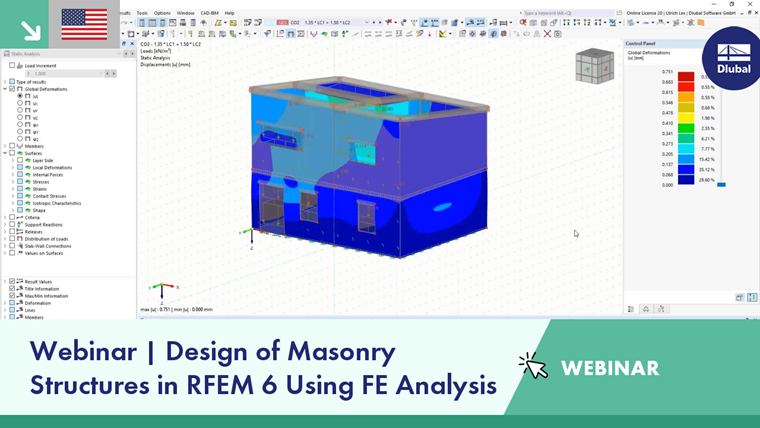Click the red color legend swatch
Viewport: 760px width, 428px height.
[686, 87]
